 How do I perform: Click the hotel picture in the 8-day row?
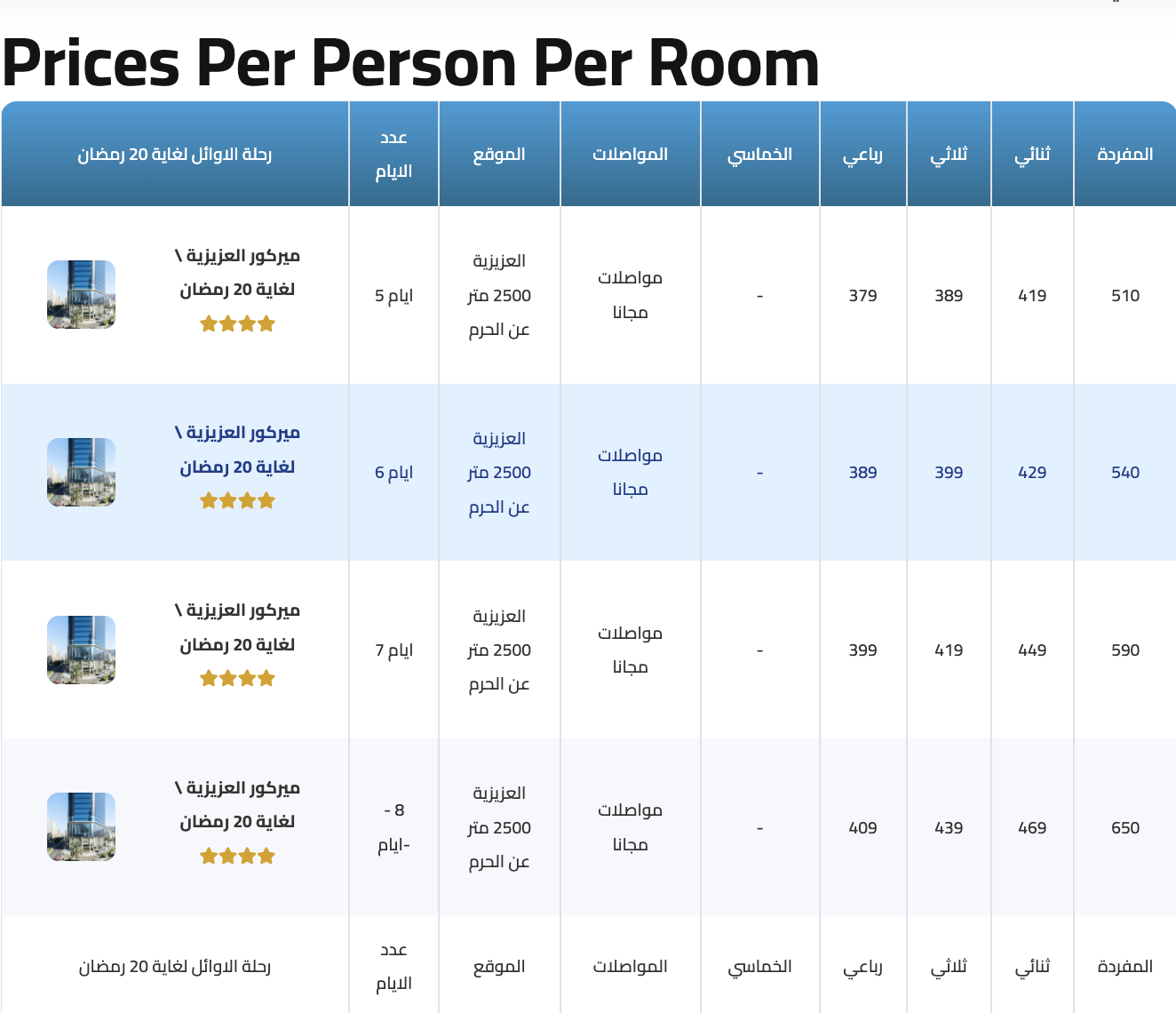tap(81, 826)
